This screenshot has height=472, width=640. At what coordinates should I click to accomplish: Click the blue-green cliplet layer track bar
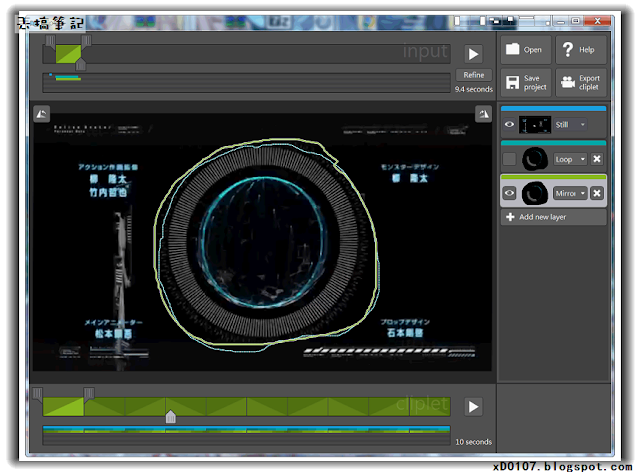tap(247, 430)
